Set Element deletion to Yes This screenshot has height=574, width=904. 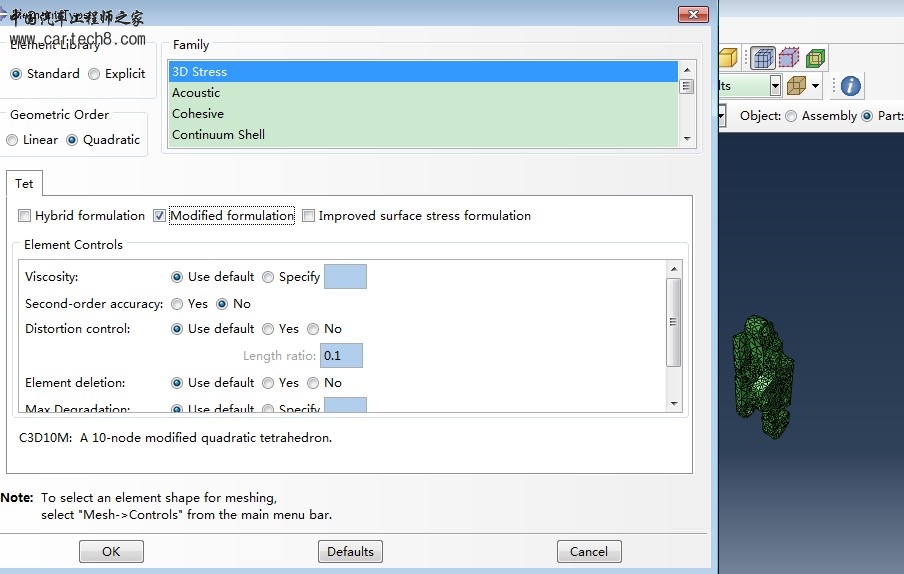[268, 383]
